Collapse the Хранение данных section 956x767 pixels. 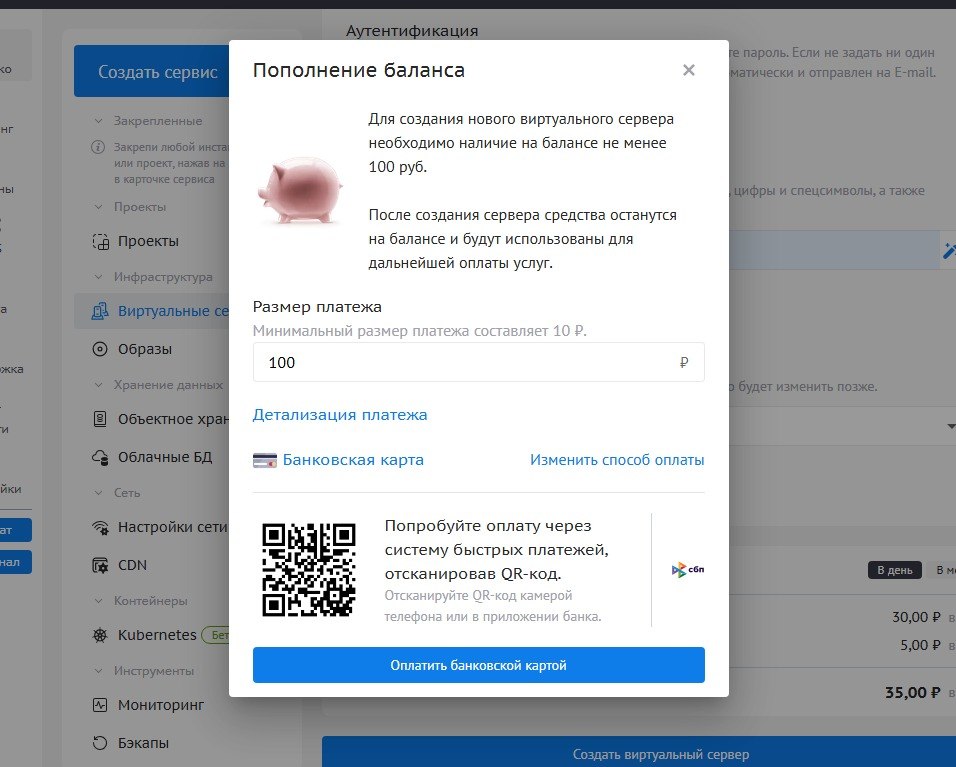pyautogui.click(x=98, y=385)
